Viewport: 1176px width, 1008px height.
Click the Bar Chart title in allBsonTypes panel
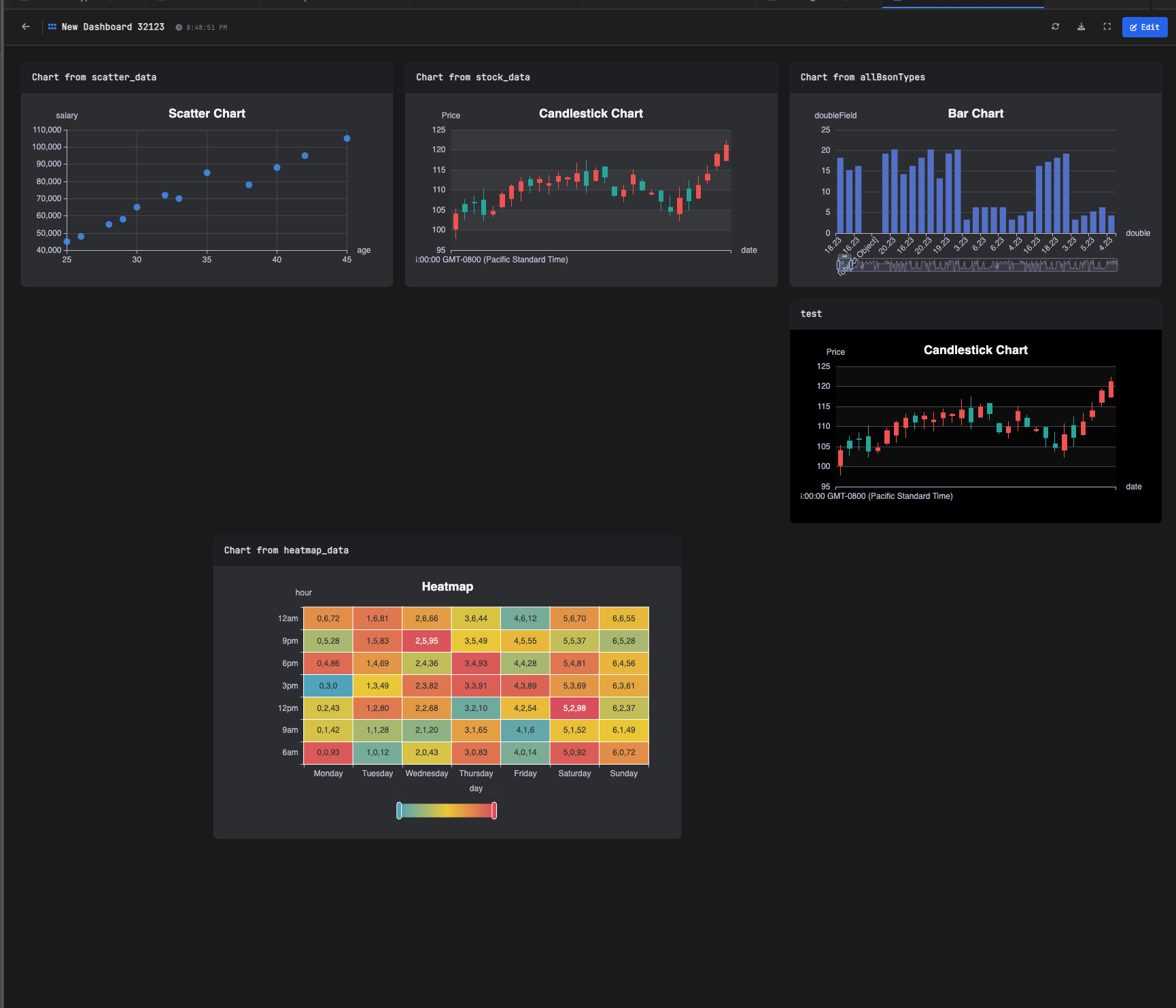(975, 113)
